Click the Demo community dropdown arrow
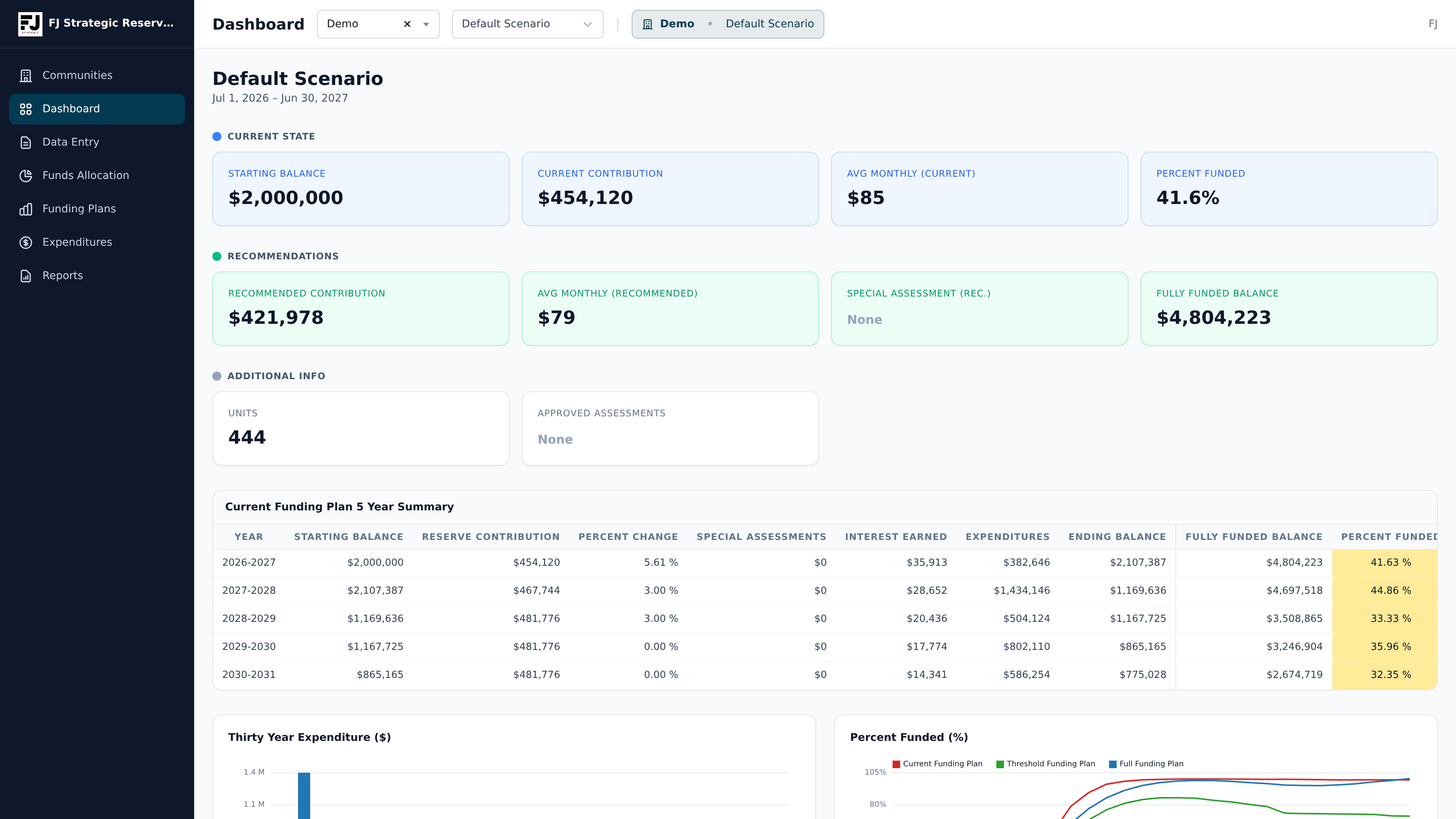The height and width of the screenshot is (819, 1456). click(x=426, y=24)
